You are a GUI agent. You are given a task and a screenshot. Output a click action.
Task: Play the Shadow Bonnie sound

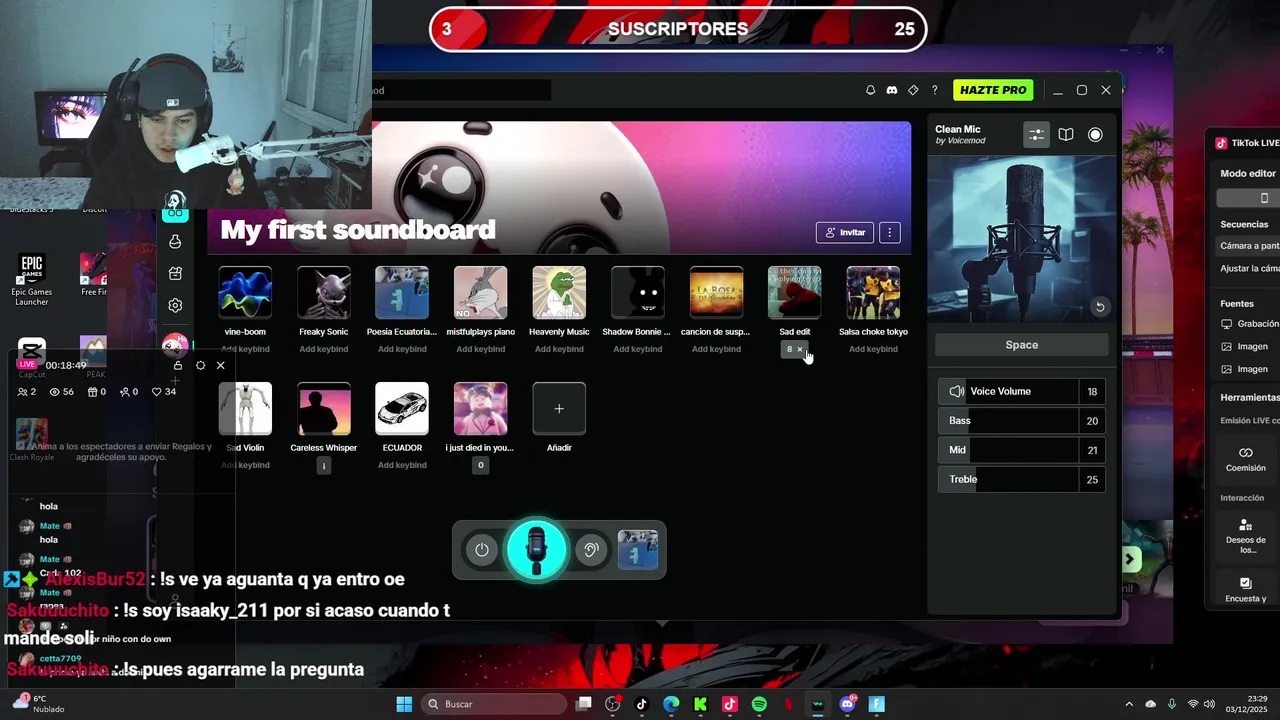tap(638, 293)
